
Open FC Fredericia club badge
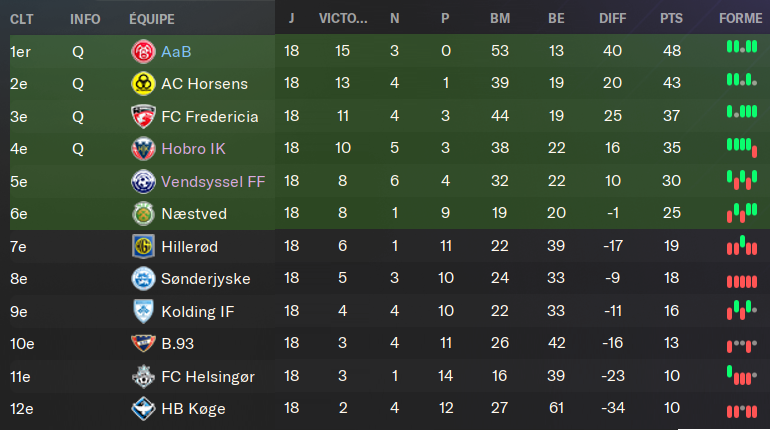pyautogui.click(x=143, y=116)
